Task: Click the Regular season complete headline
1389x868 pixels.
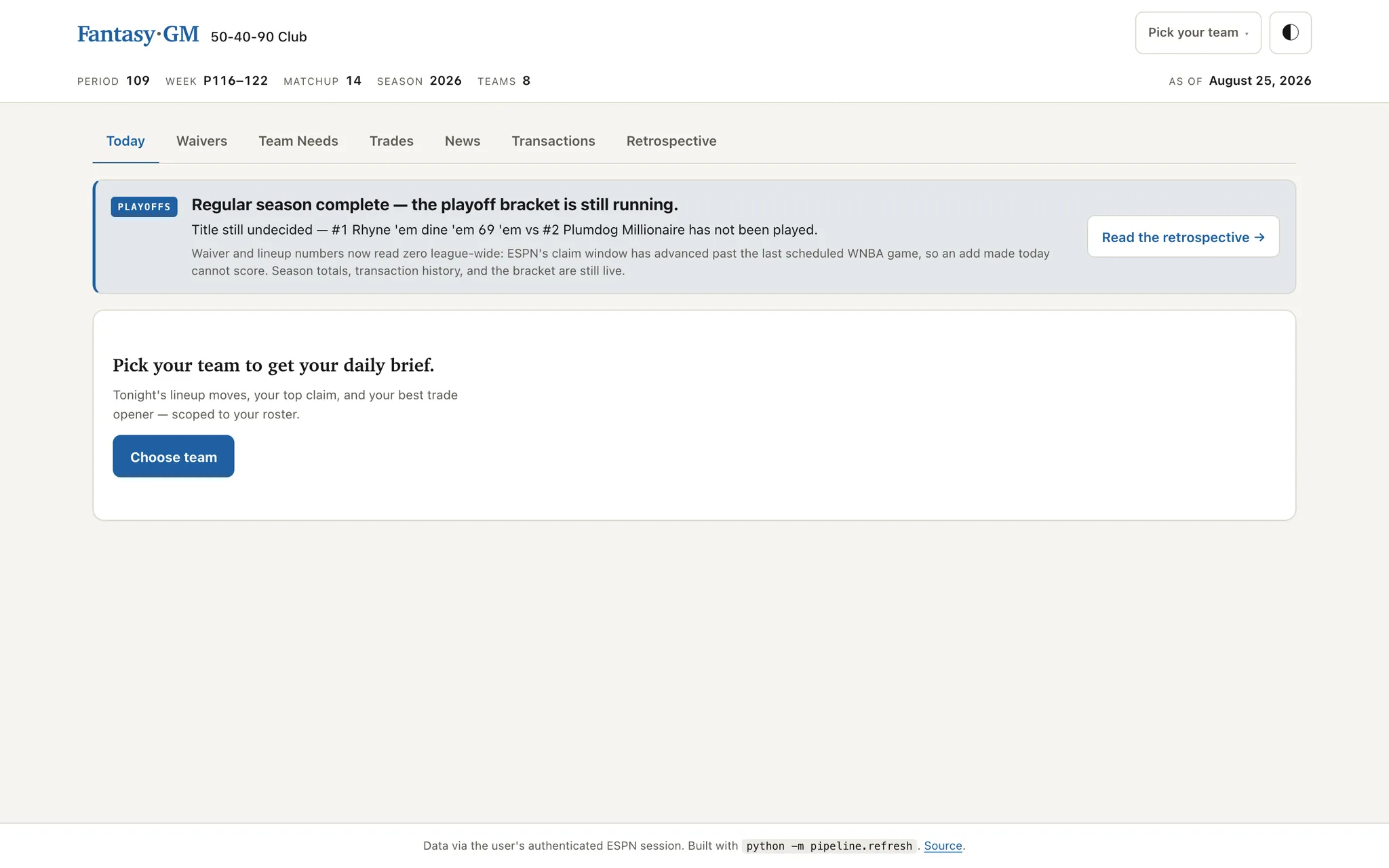Action: pos(435,205)
